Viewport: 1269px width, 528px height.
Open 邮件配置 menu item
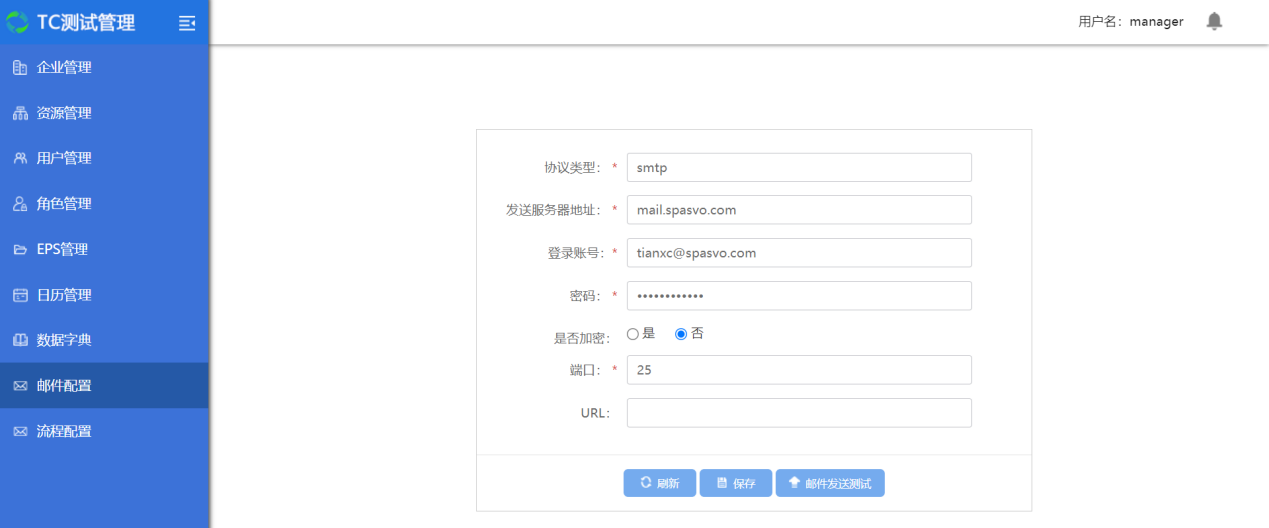(64, 386)
